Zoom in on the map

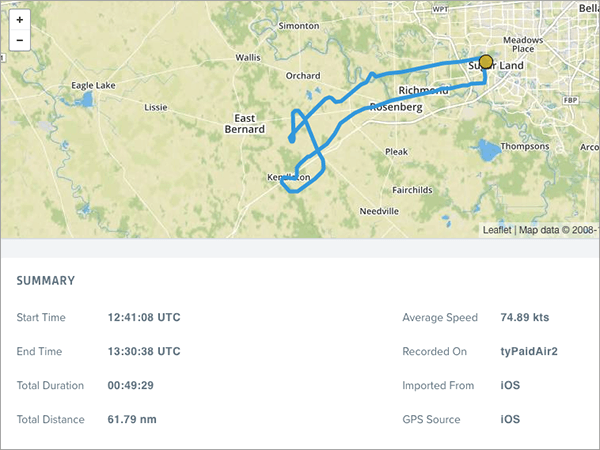point(19,20)
